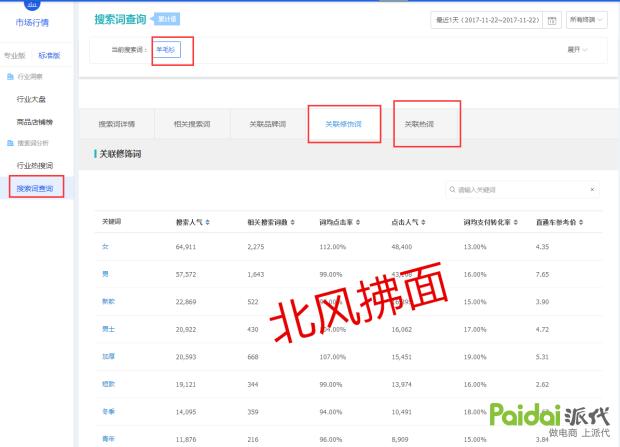Sort table by 搜索人气 column arrows
620x447 pixels.
[x=208, y=222]
